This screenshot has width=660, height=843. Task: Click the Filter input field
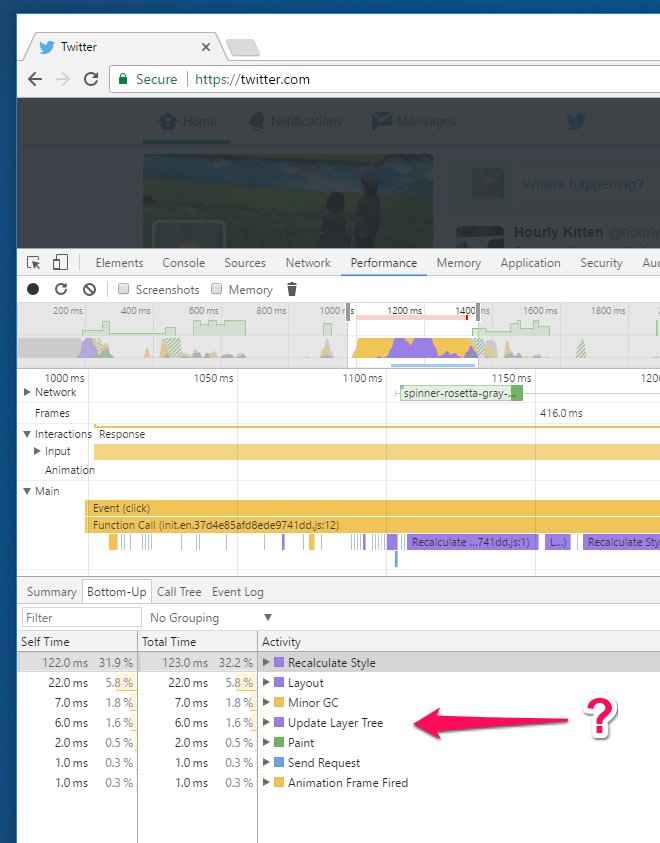(x=82, y=617)
